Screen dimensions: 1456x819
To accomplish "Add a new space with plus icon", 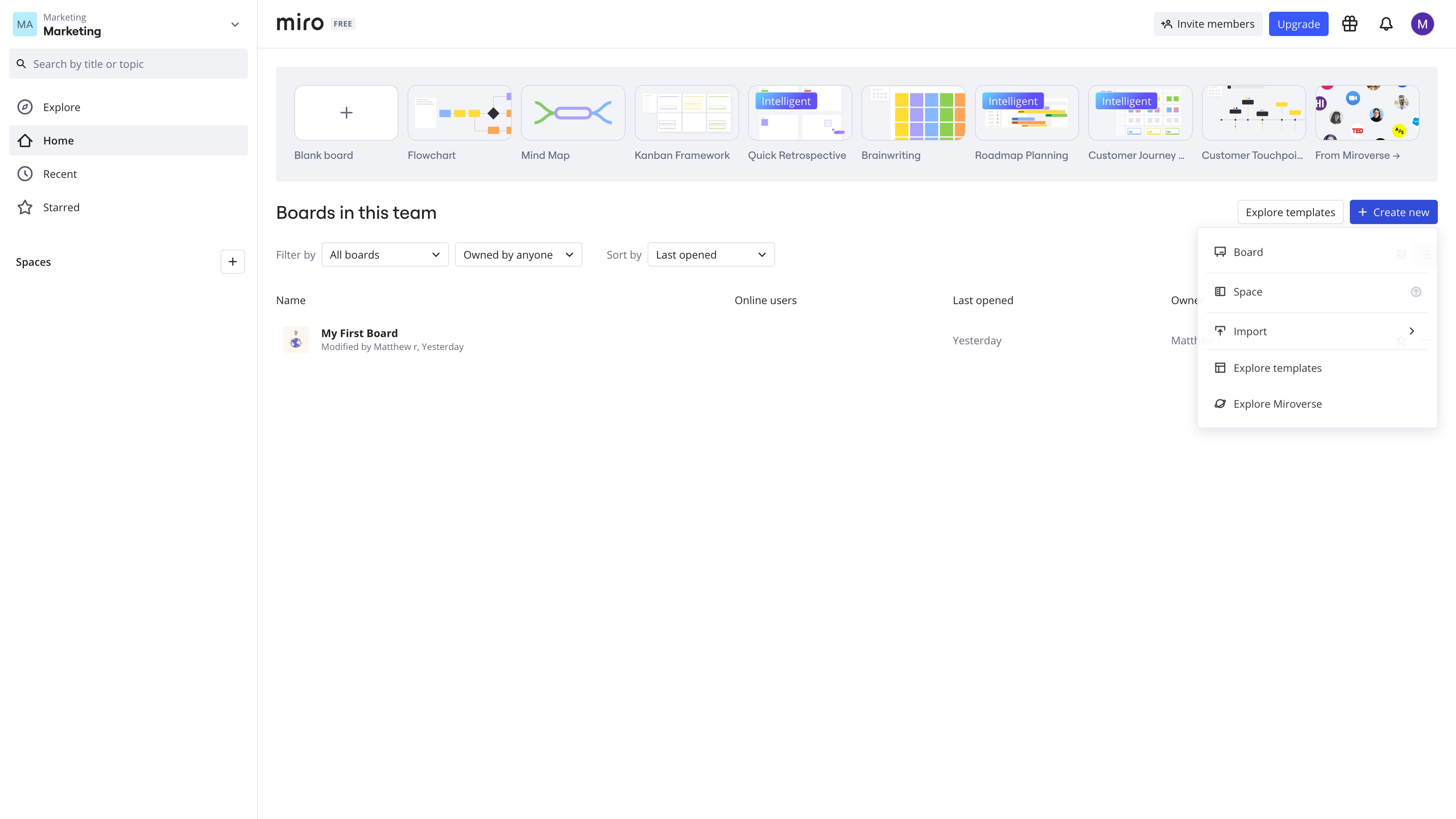I will pyautogui.click(x=233, y=262).
